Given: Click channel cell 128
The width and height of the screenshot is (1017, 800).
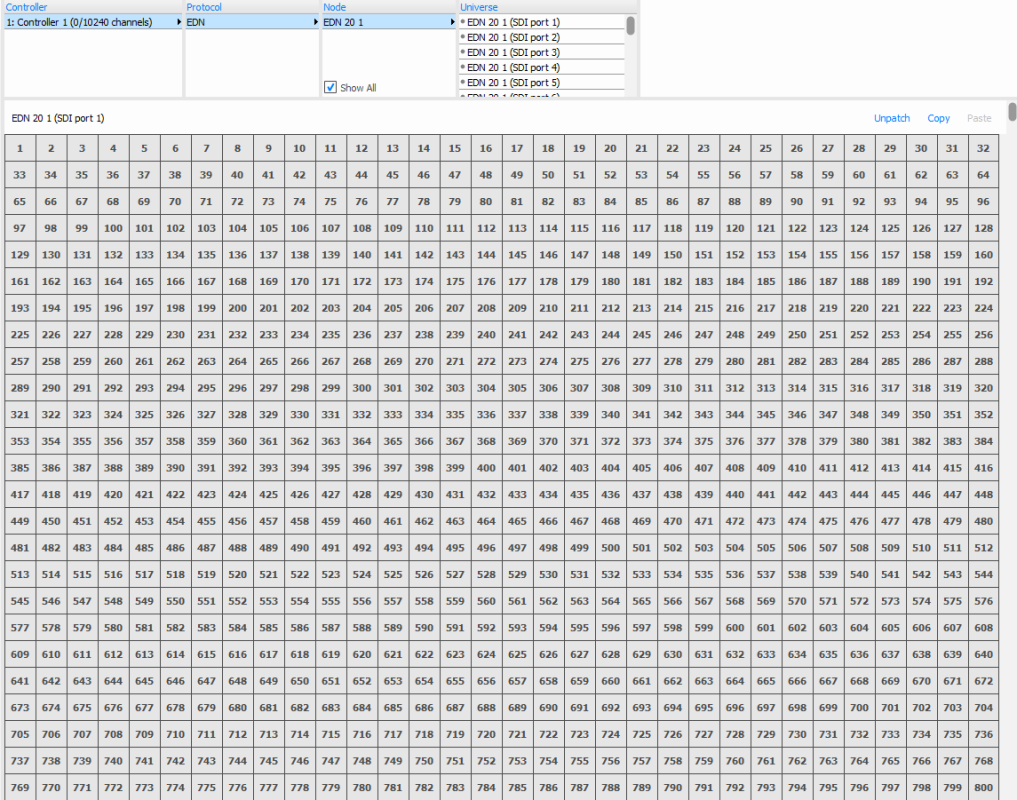Looking at the screenshot, I should (x=983, y=228).
